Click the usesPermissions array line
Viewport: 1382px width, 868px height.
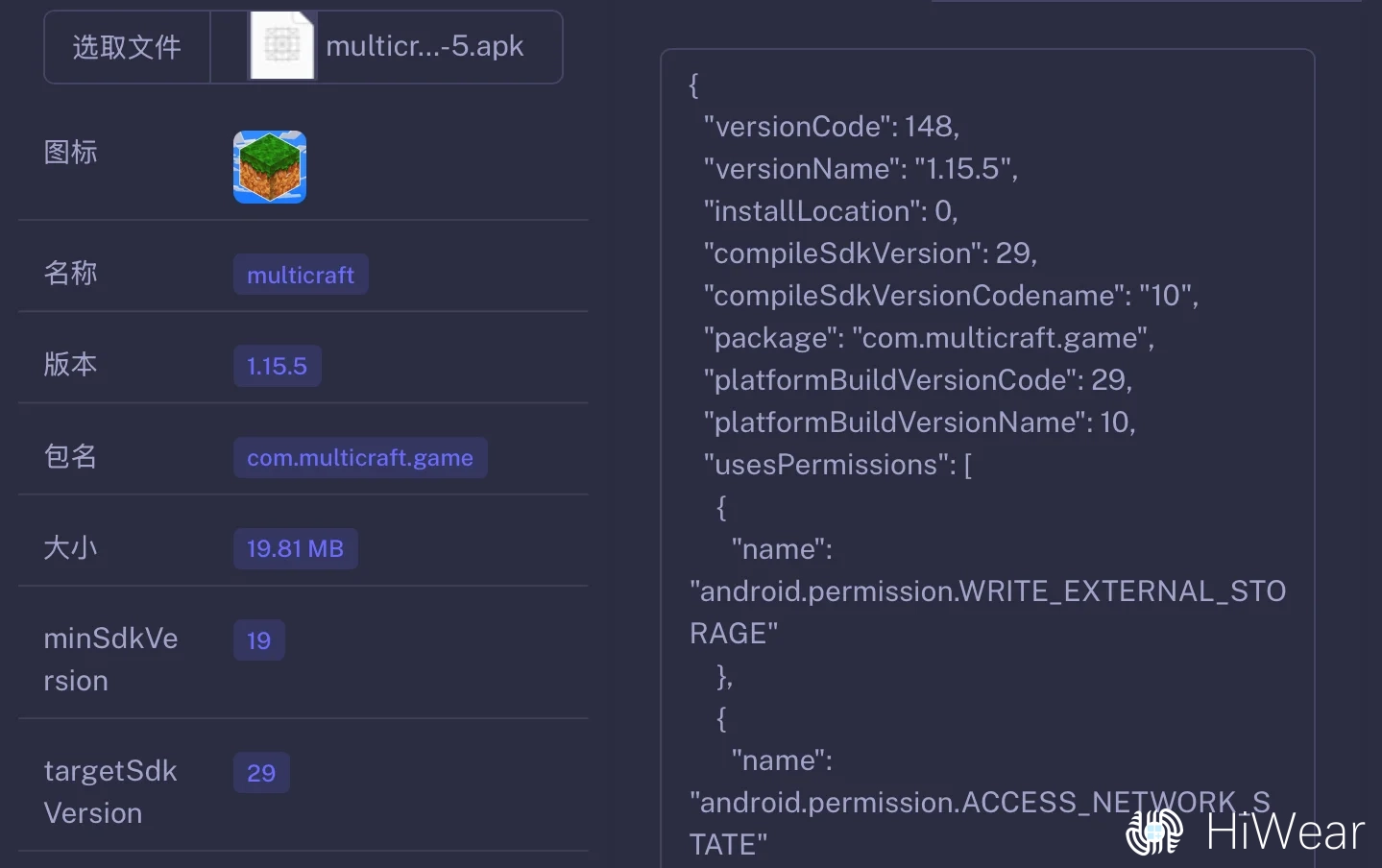[x=836, y=465]
